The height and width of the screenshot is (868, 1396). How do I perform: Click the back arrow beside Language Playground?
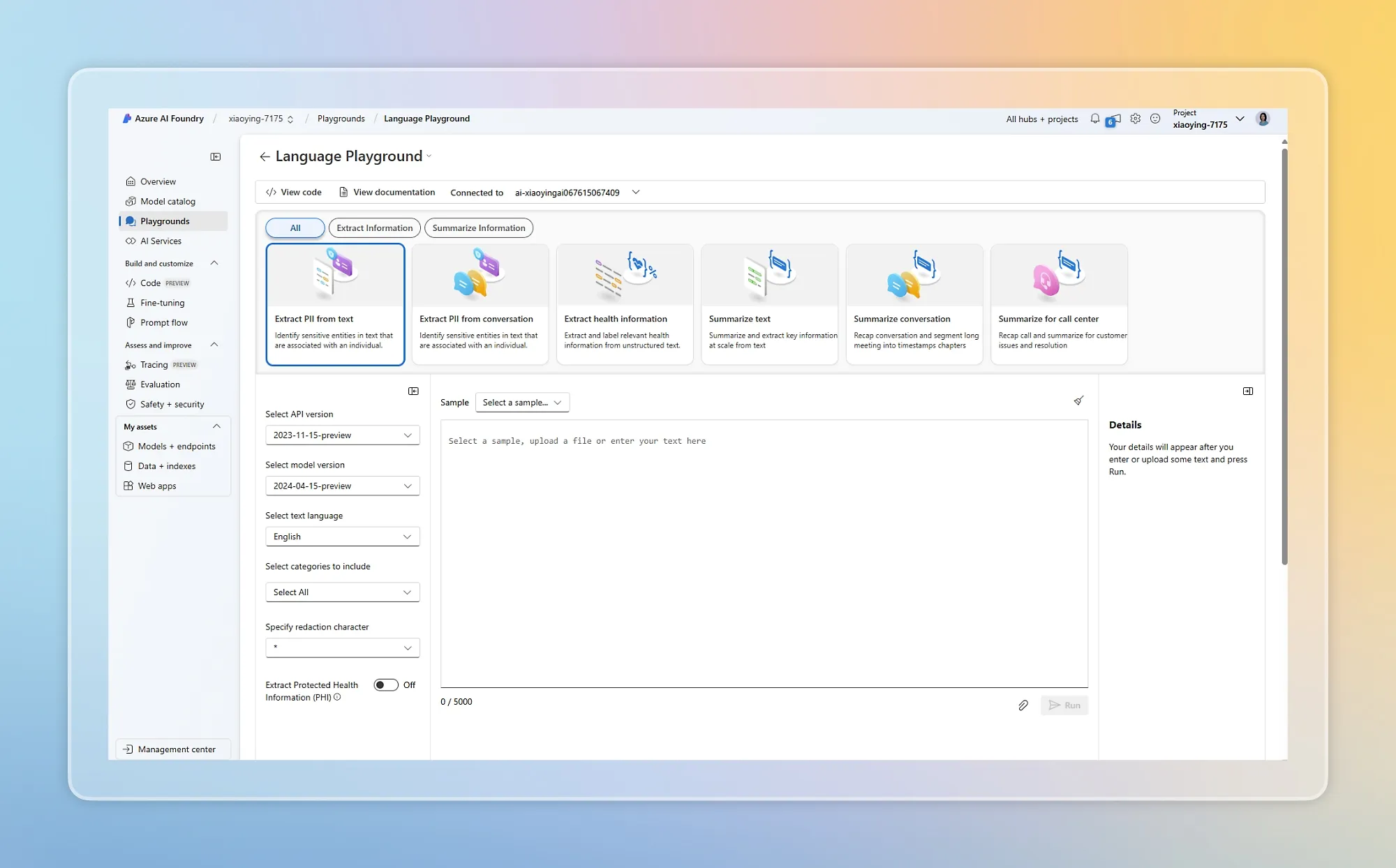pos(265,156)
